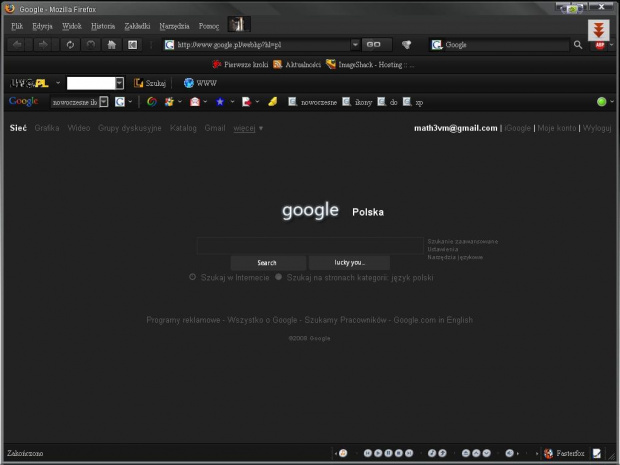Open the Aktualności feed bookmark

(297, 64)
